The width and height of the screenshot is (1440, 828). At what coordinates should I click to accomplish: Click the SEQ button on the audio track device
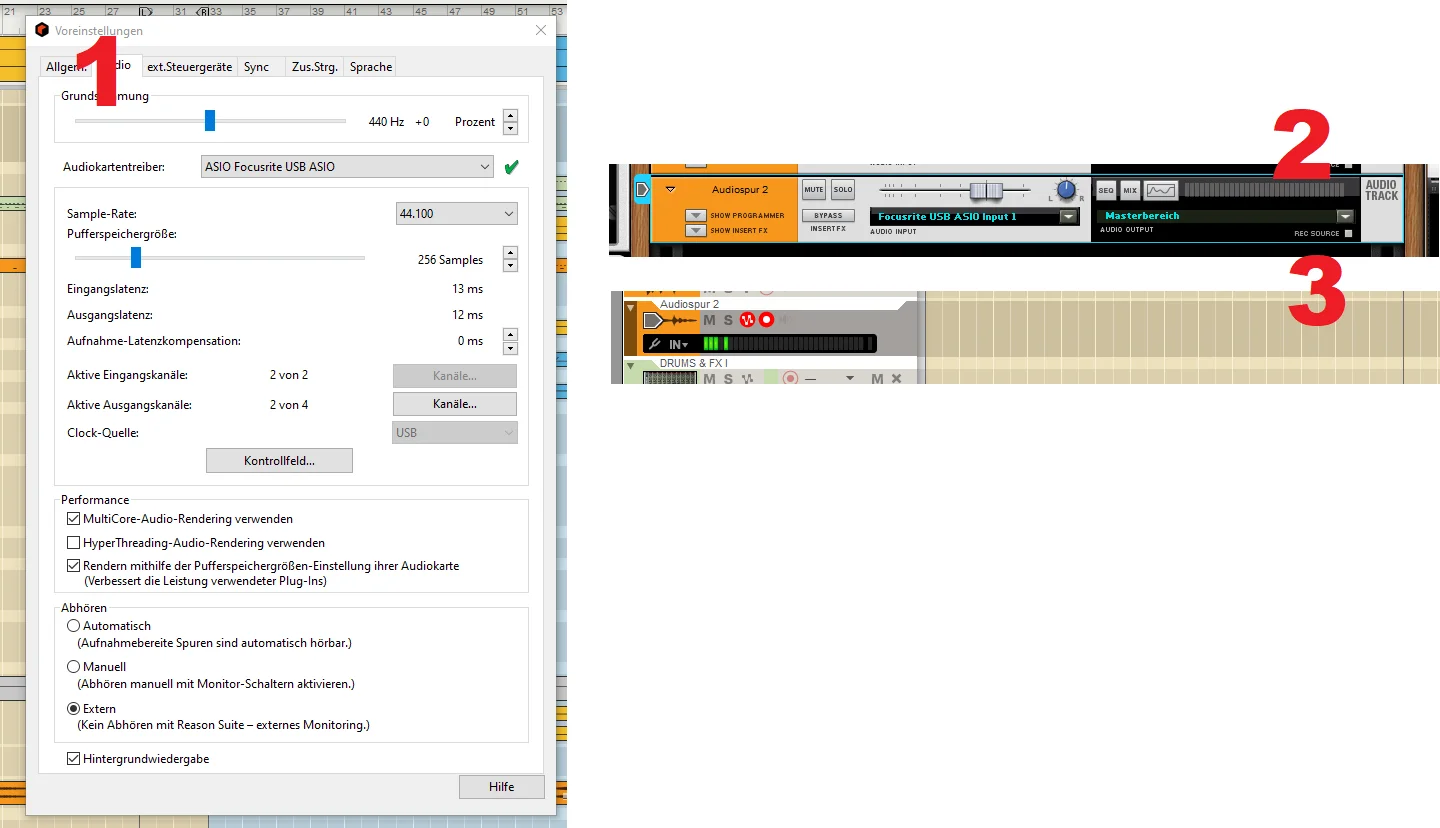coord(1106,190)
